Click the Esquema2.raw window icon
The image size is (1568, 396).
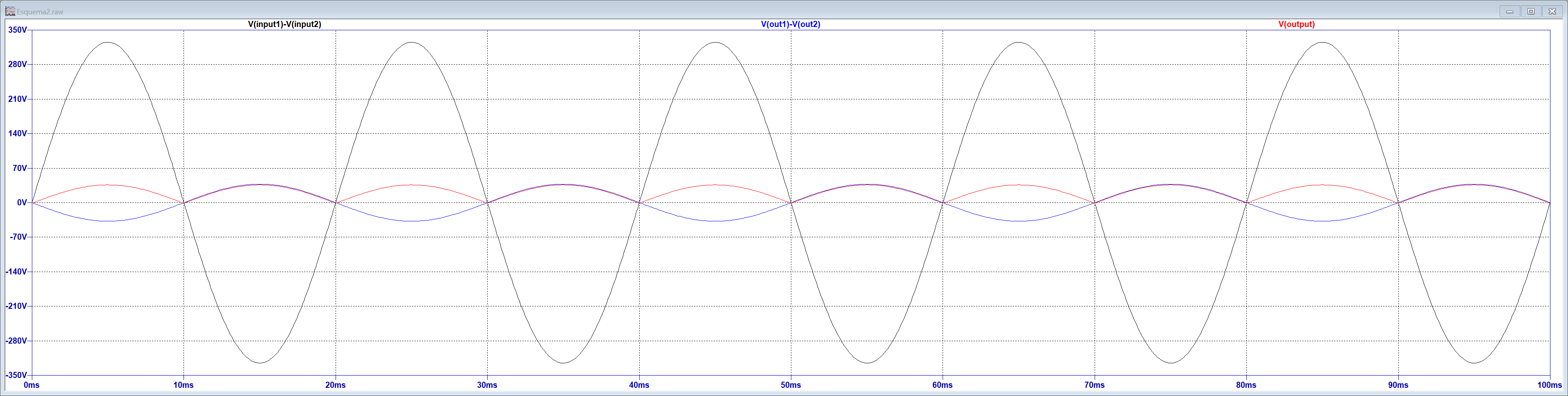10,11
